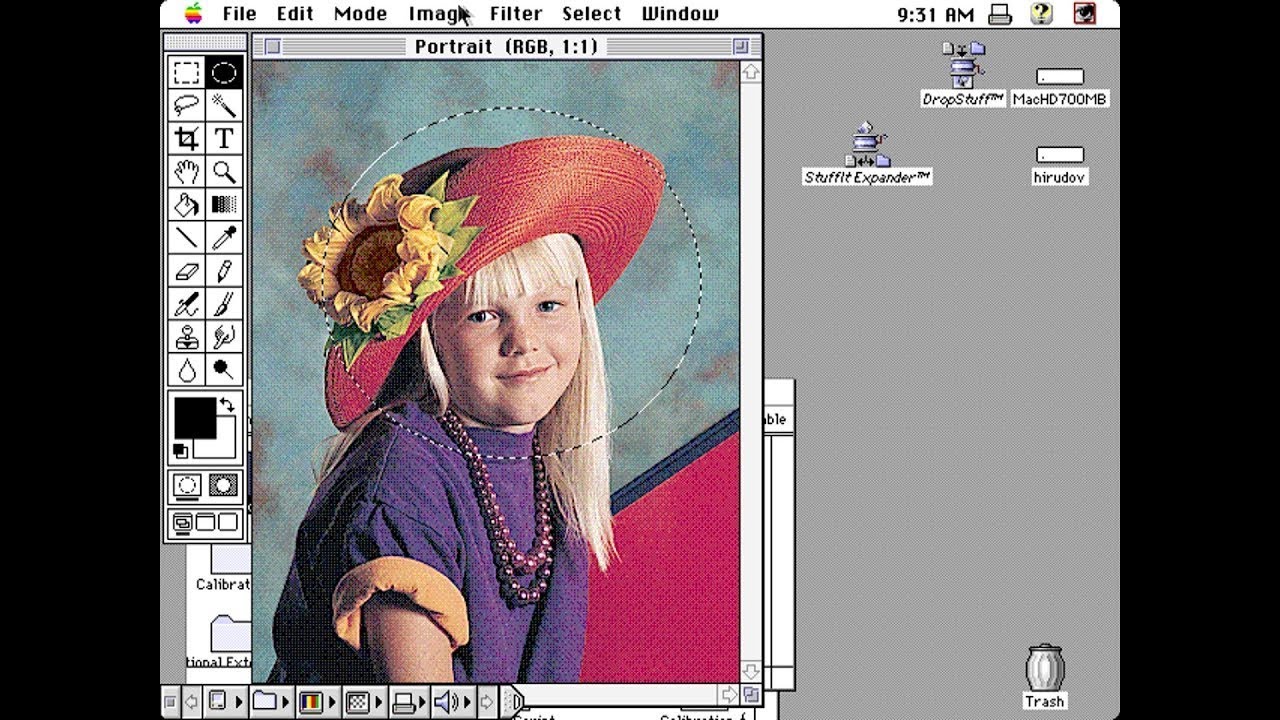The height and width of the screenshot is (720, 1280).
Task: Select the Zoom magnifier tool
Action: click(x=224, y=171)
